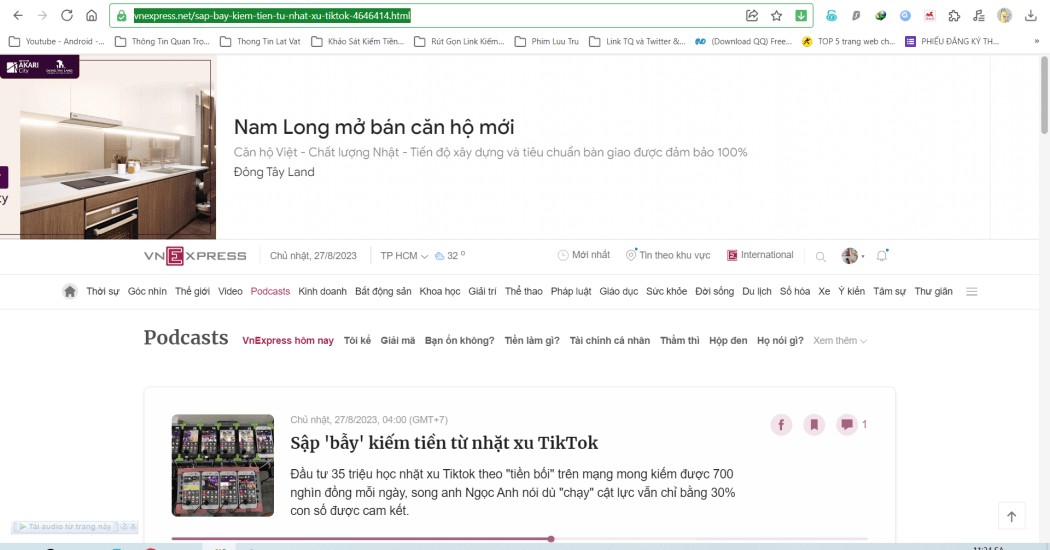Viewport: 1050px width, 550px height.
Task: View site security lock info
Action: (x=121, y=15)
